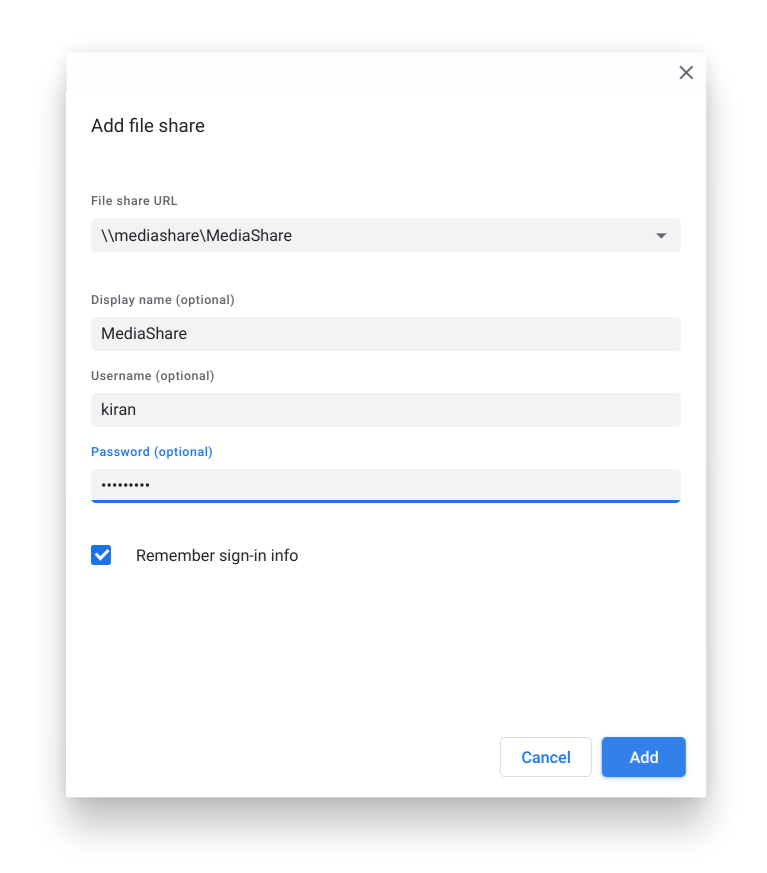Click the "Display name (optional)" label
This screenshot has width=767, height=873.
(x=163, y=300)
